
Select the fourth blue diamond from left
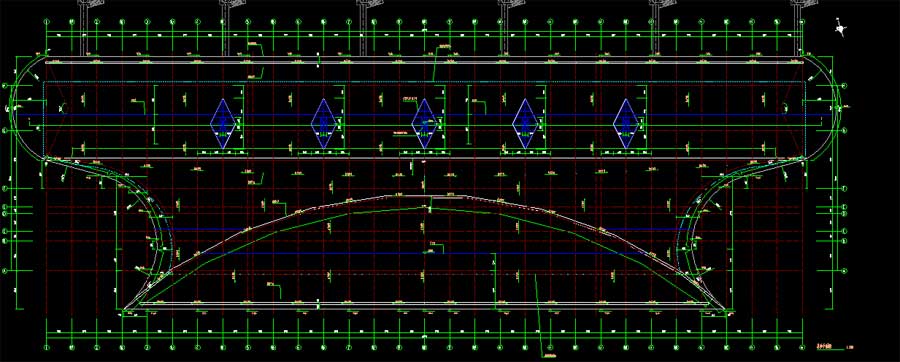coord(525,123)
